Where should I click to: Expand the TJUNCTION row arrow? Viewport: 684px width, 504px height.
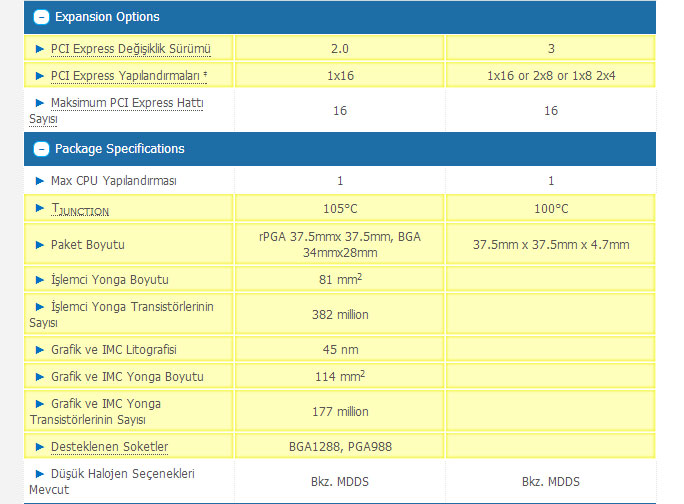coord(40,208)
